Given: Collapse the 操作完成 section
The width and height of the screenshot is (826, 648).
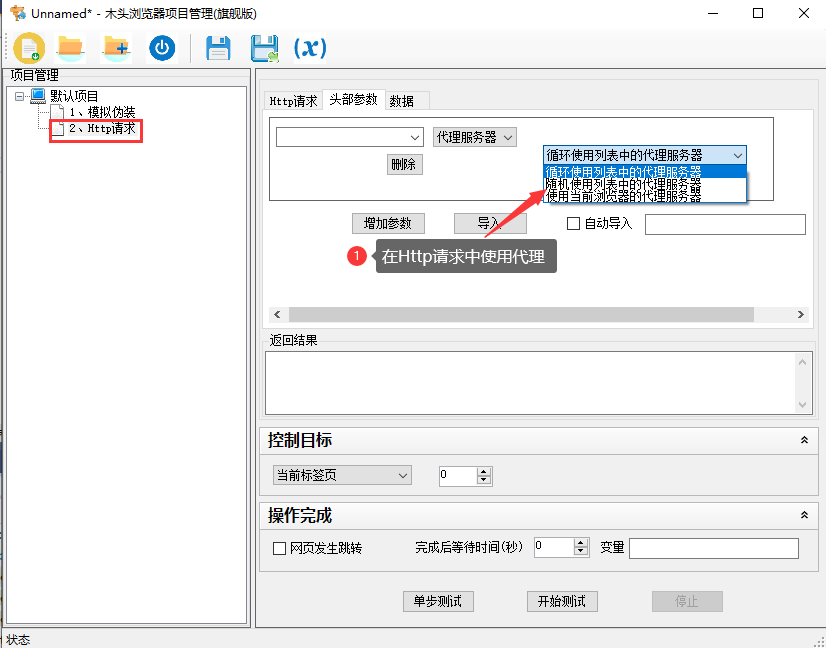Looking at the screenshot, I should tap(805, 515).
